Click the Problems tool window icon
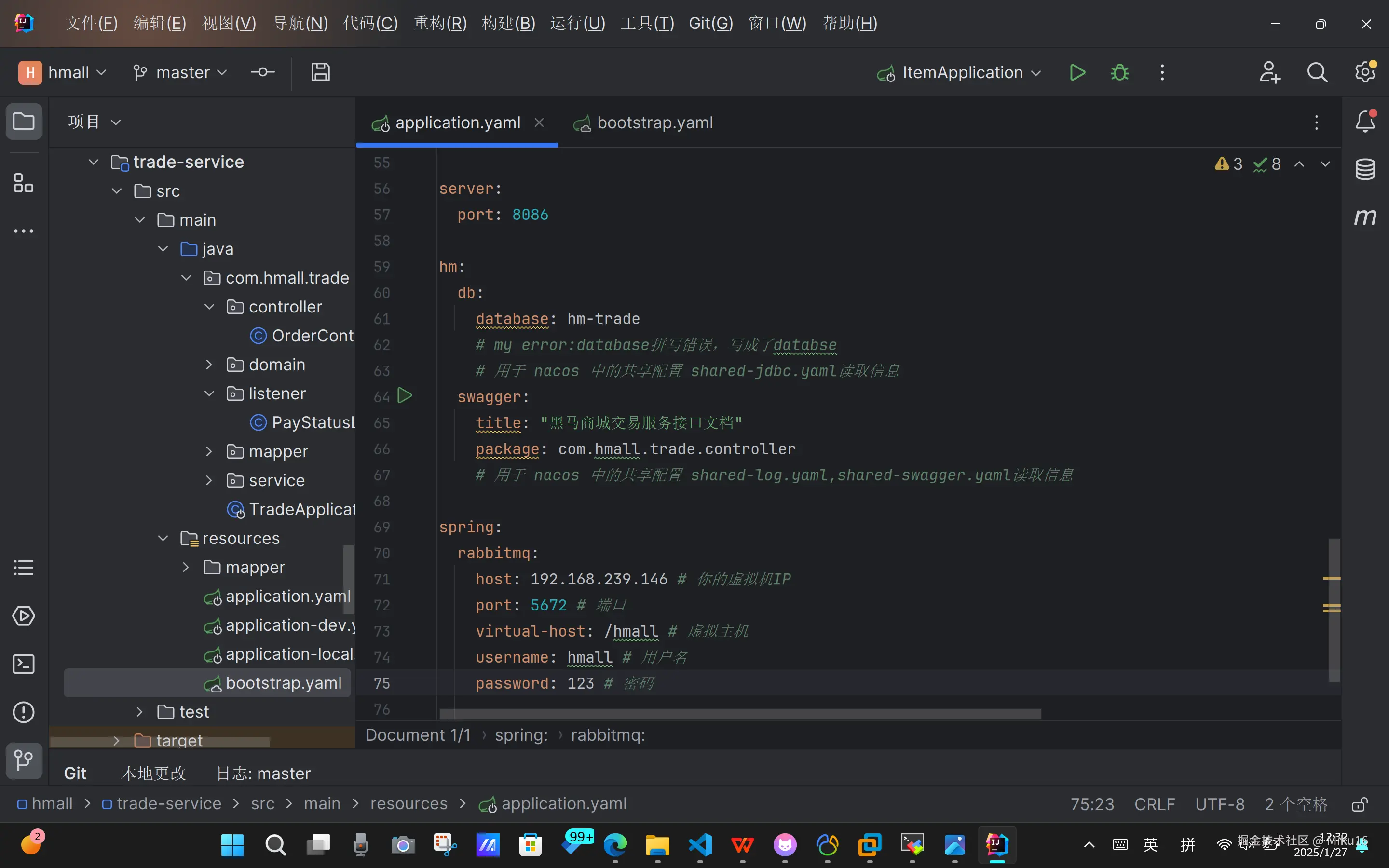 coord(24,712)
